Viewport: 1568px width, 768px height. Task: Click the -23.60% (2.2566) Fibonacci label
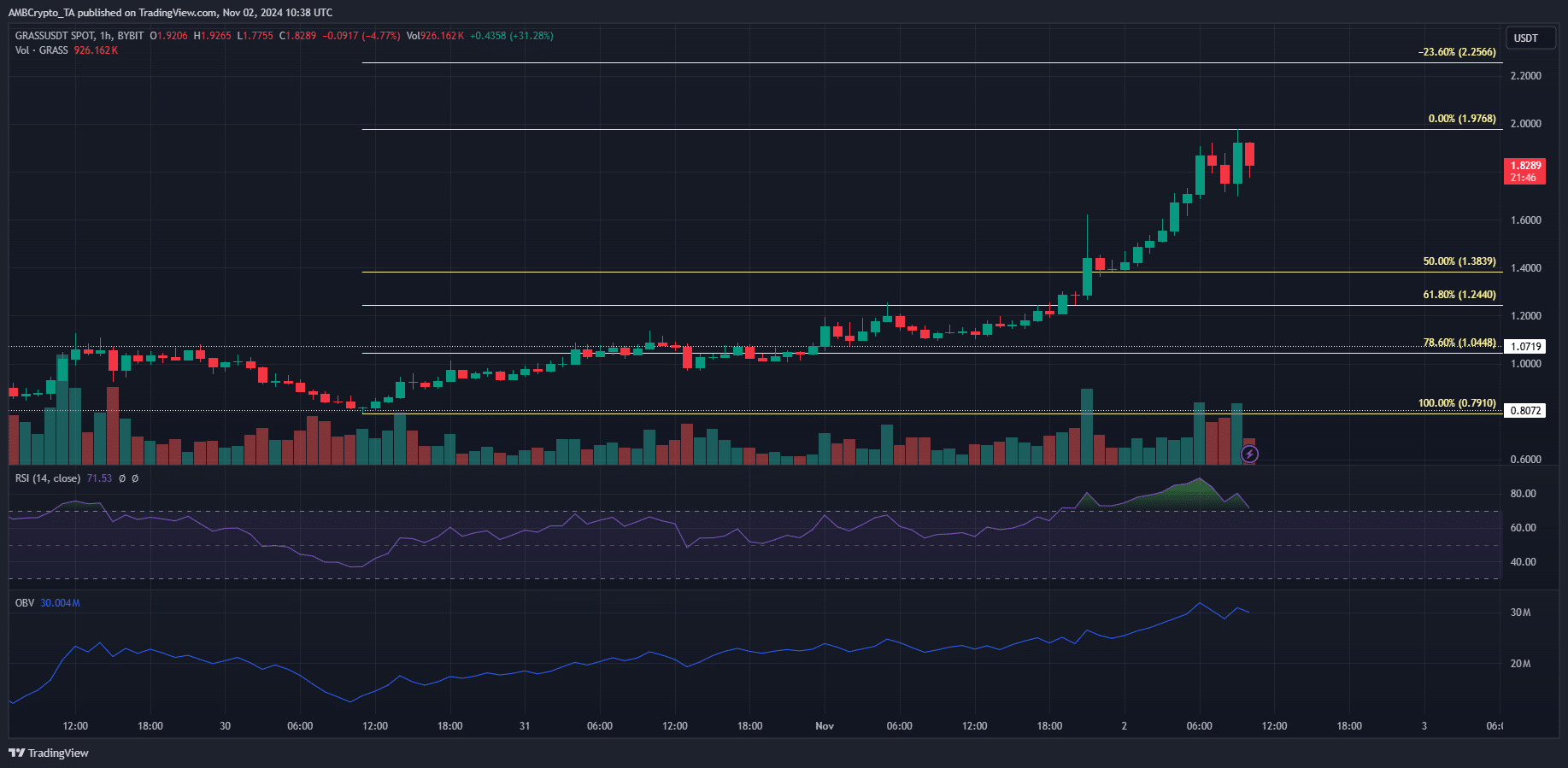tap(1457, 52)
